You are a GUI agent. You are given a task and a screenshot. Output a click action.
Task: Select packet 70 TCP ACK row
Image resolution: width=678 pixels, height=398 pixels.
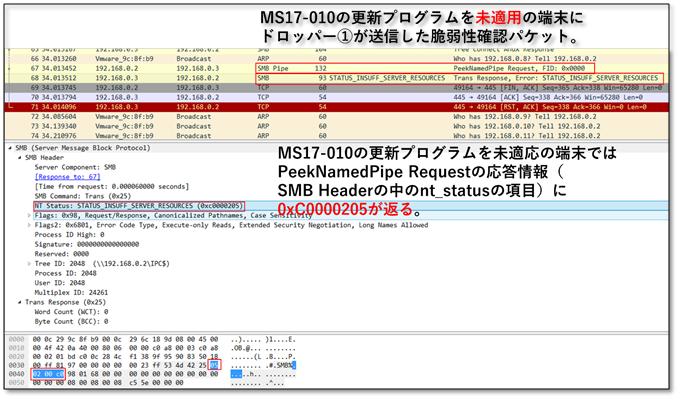pyautogui.click(x=336, y=97)
